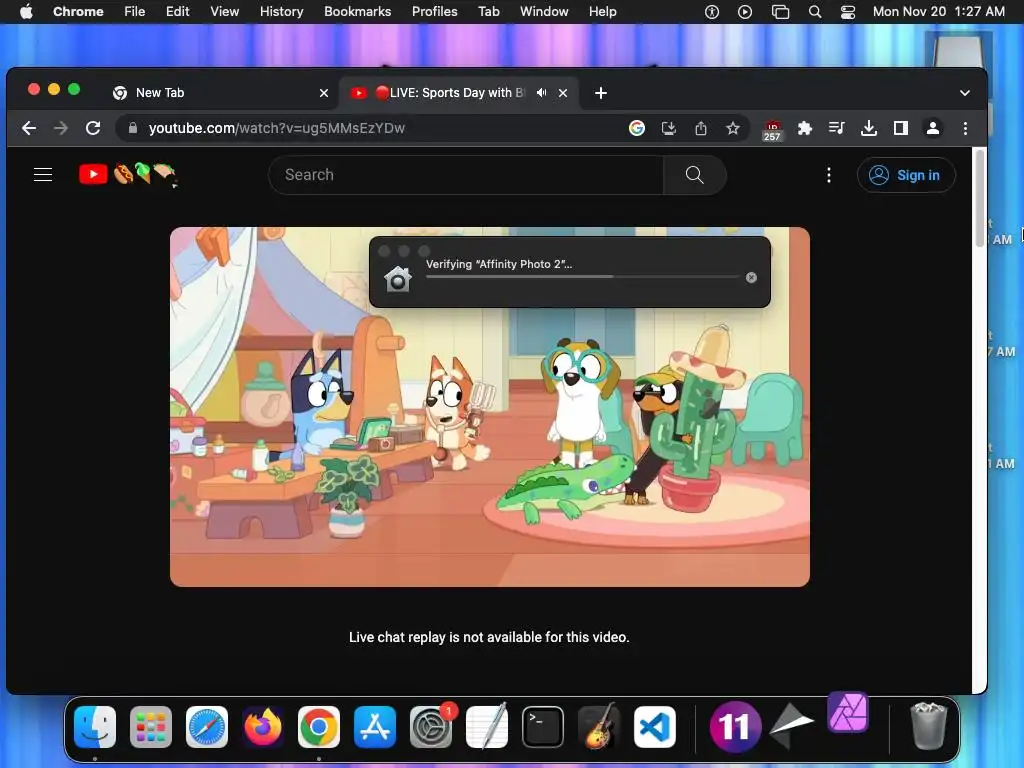Click the Now Playing menu bar icon
1024x768 pixels.
pos(744,12)
